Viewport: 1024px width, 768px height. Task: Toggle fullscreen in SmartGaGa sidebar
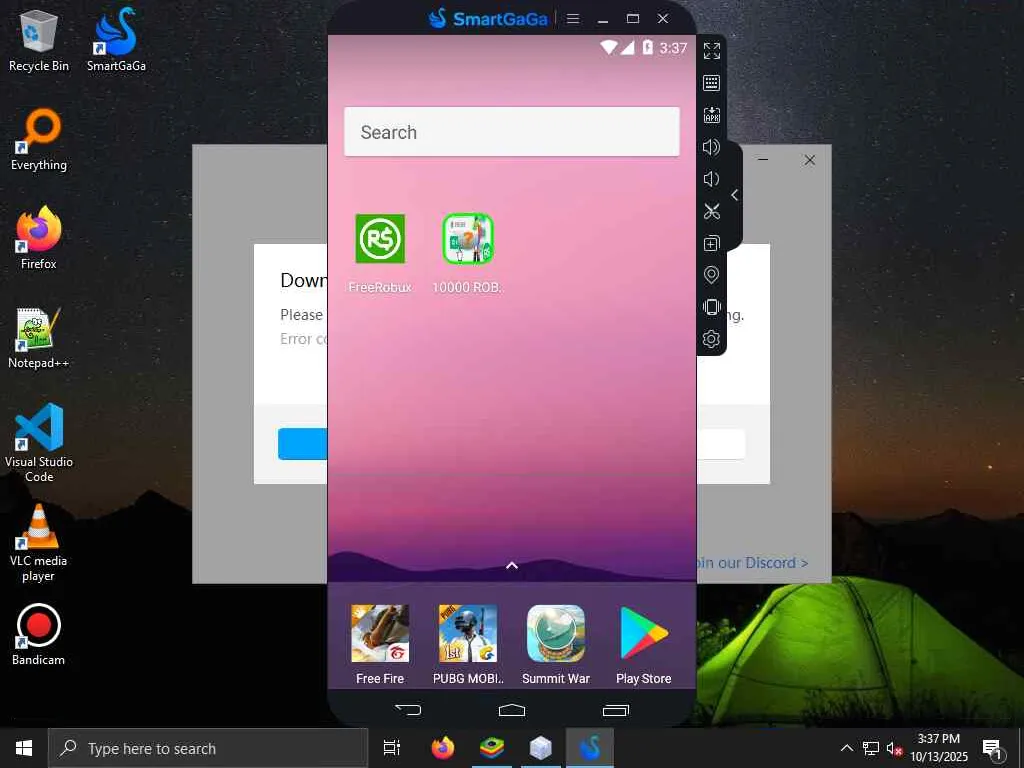tap(712, 51)
